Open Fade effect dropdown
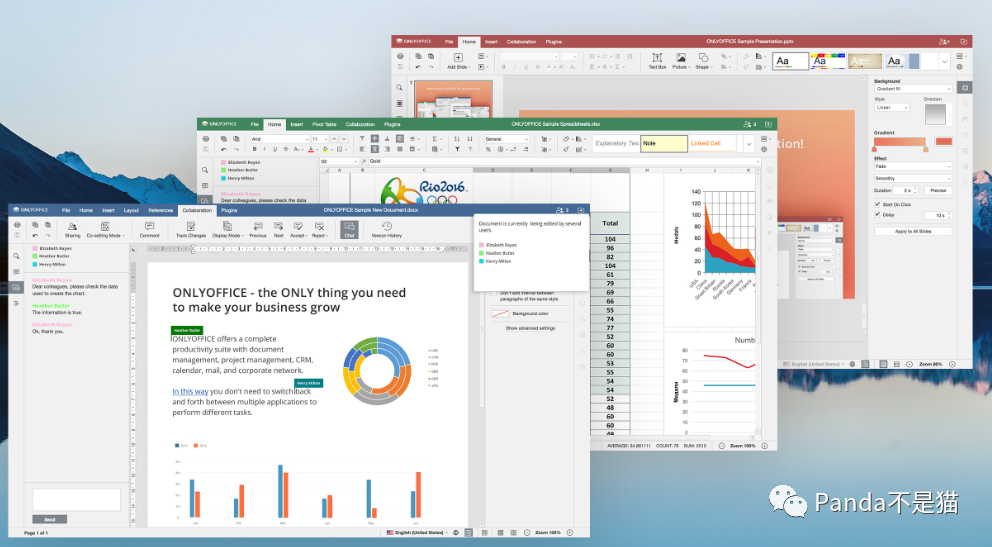Viewport: 992px width, 547px height. (x=912, y=166)
